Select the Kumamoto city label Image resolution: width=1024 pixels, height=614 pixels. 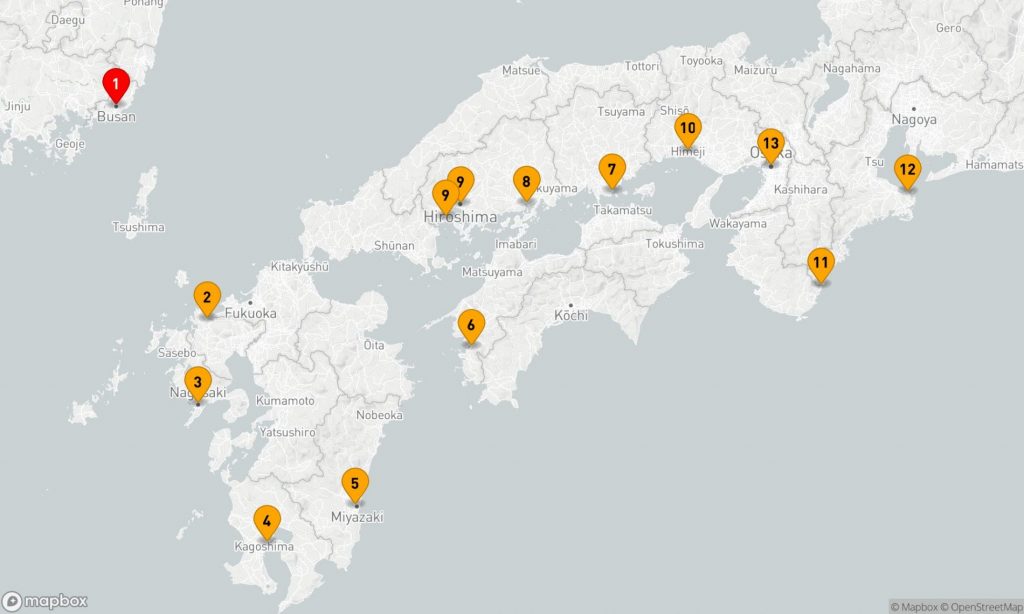pos(285,401)
